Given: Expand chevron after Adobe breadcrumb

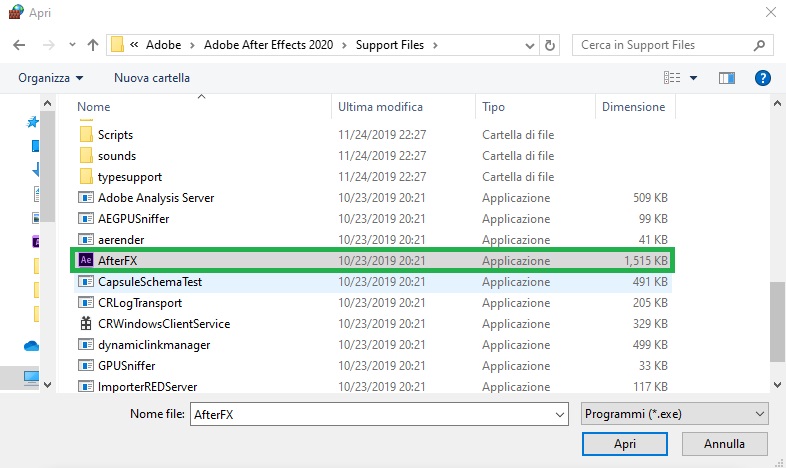Looking at the screenshot, I should (192, 46).
